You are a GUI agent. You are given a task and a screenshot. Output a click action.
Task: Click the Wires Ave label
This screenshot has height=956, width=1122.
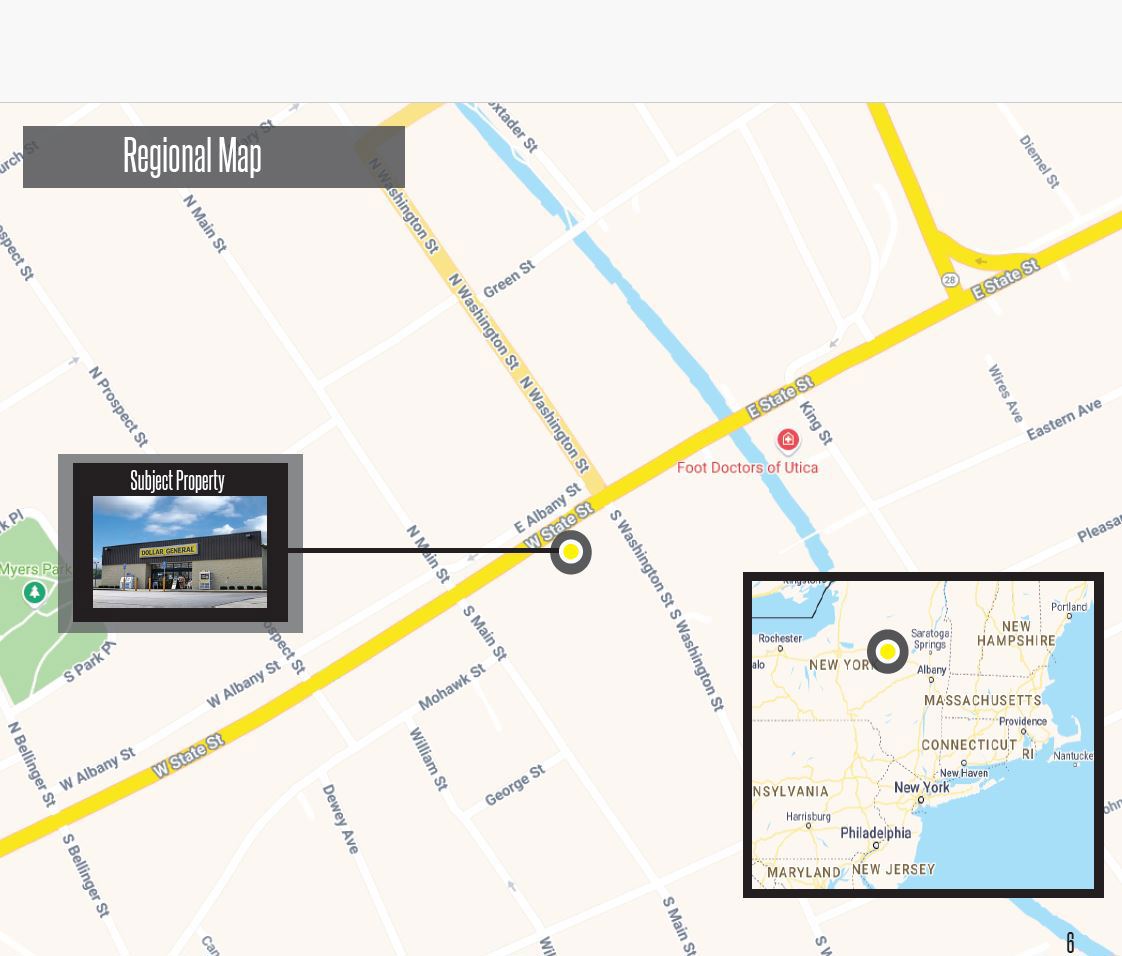click(1005, 393)
